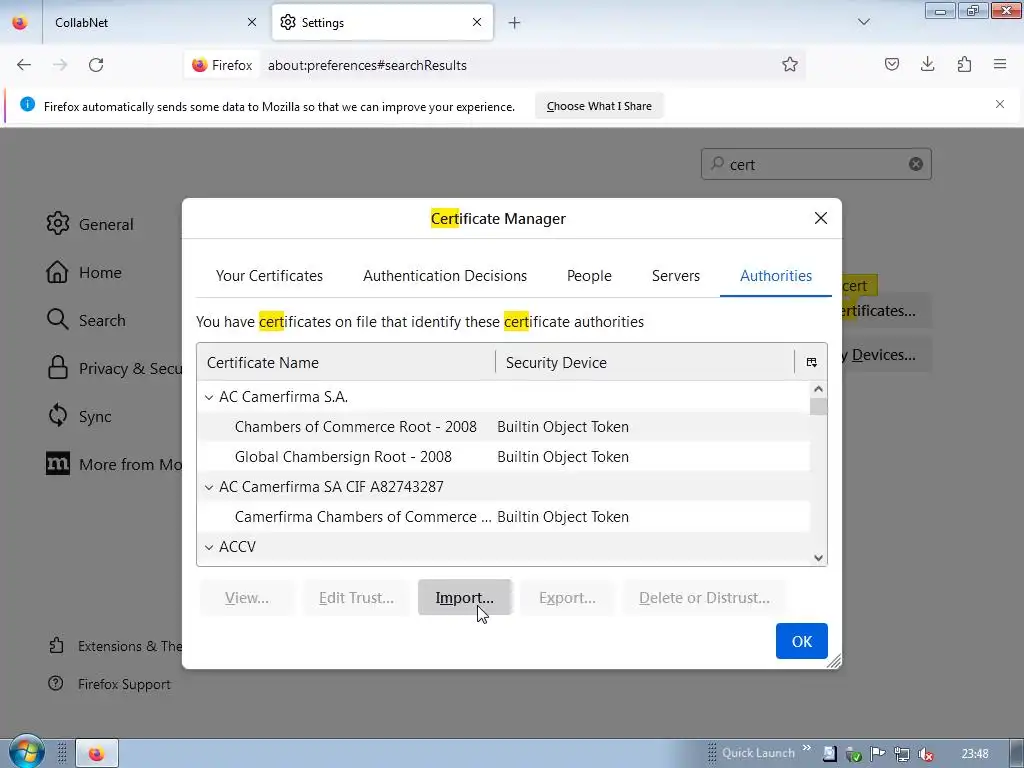Viewport: 1024px width, 768px height.
Task: Click Choose What I Share button
Action: [599, 106]
